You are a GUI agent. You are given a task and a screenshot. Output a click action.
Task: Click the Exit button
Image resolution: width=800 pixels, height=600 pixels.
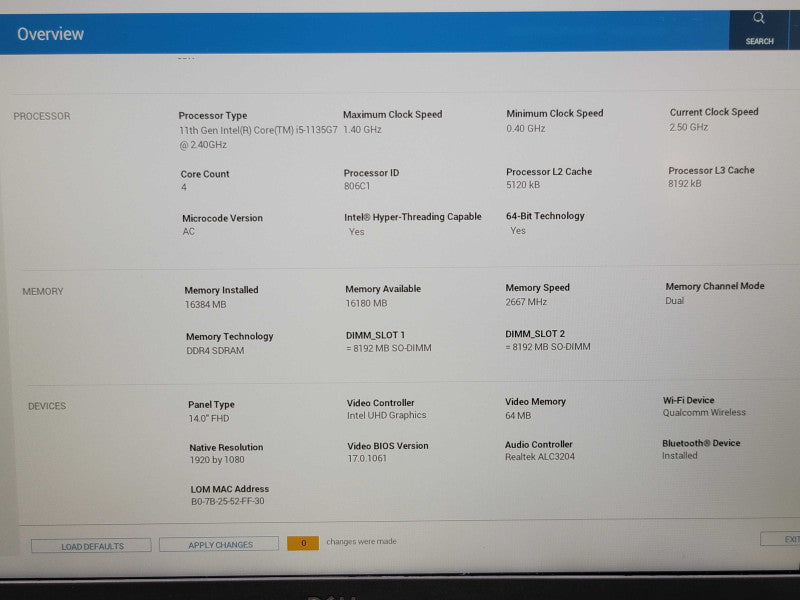coord(781,539)
